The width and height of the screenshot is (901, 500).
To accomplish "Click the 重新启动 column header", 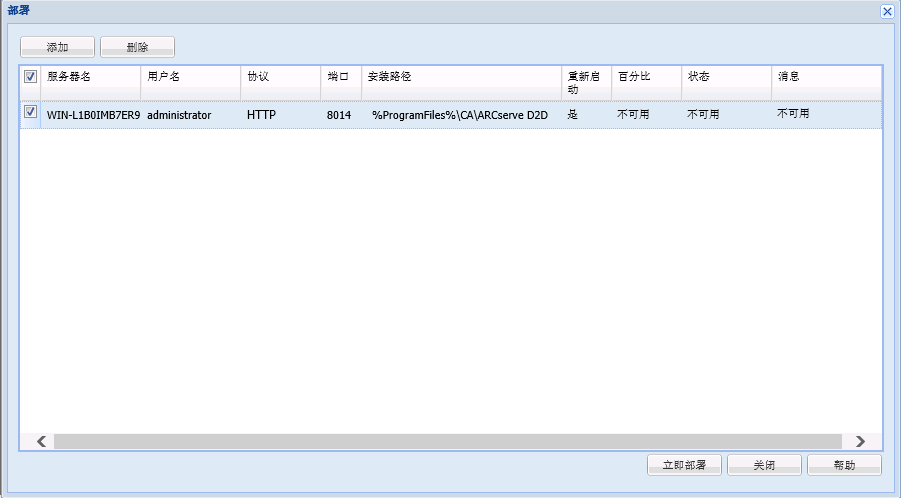I will coord(587,83).
